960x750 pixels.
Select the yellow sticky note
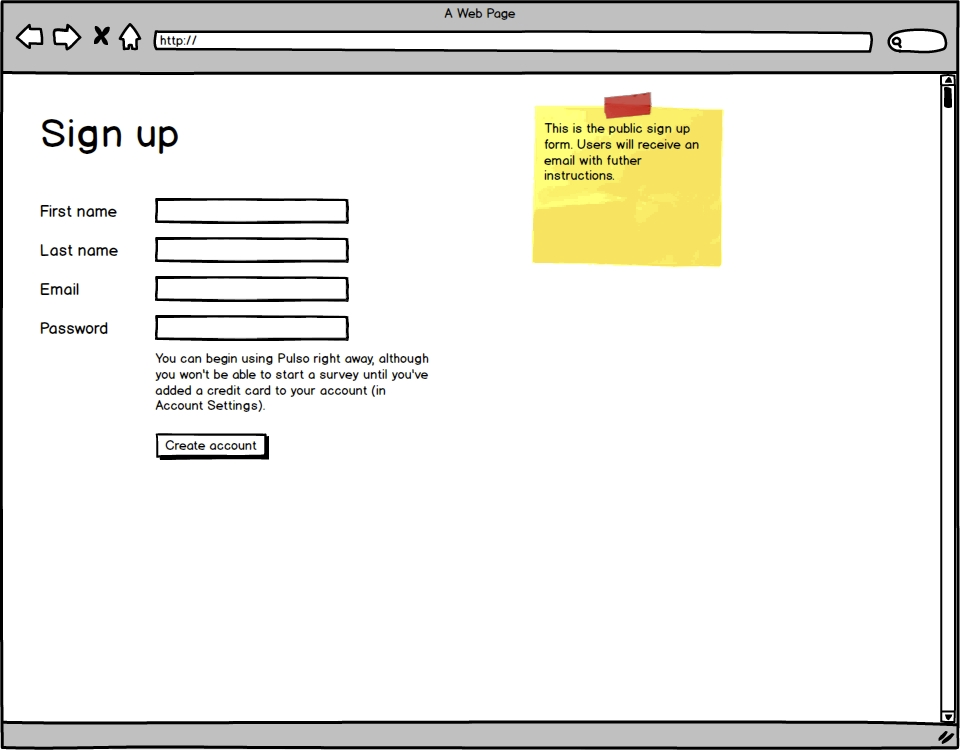[x=627, y=186]
